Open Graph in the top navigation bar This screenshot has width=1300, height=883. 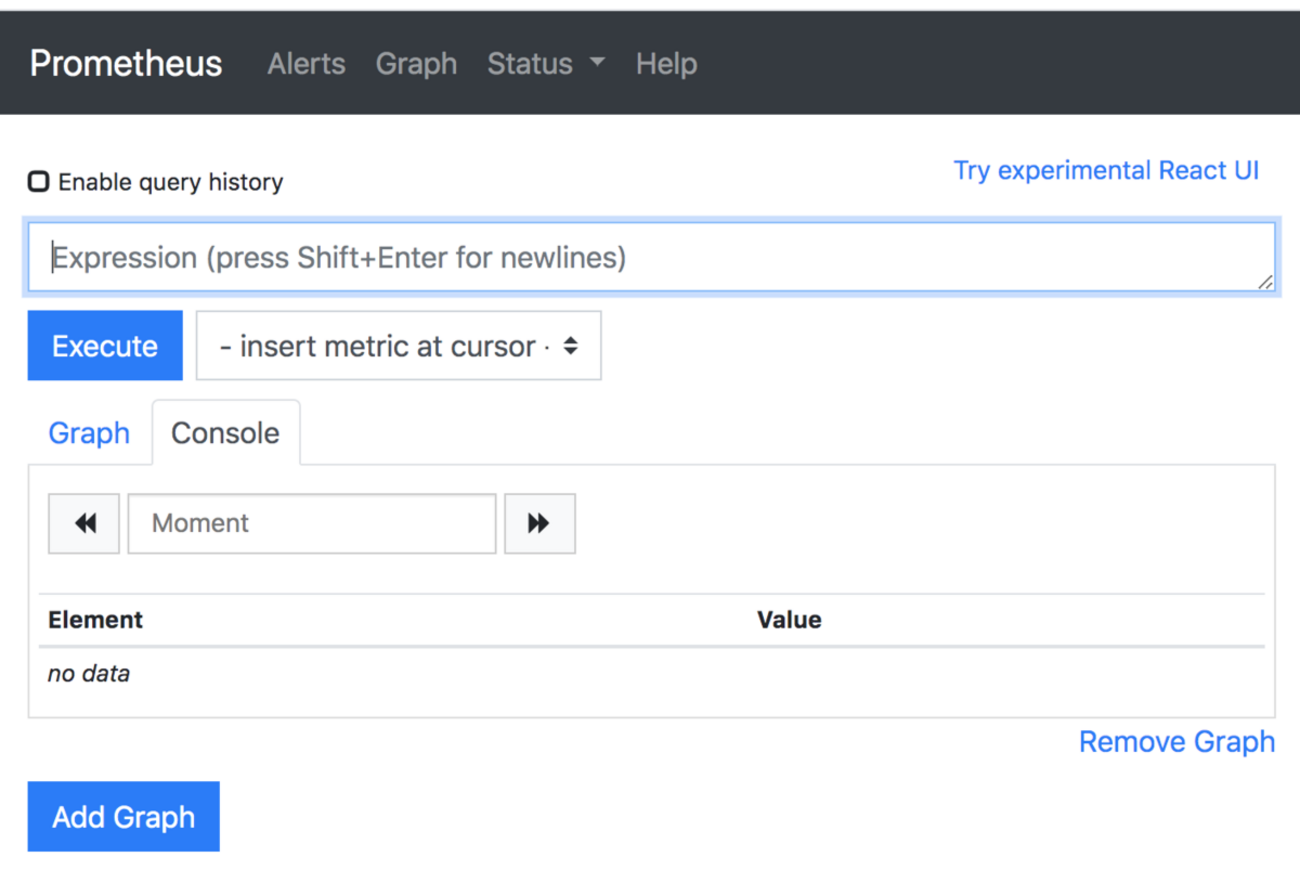click(x=416, y=64)
